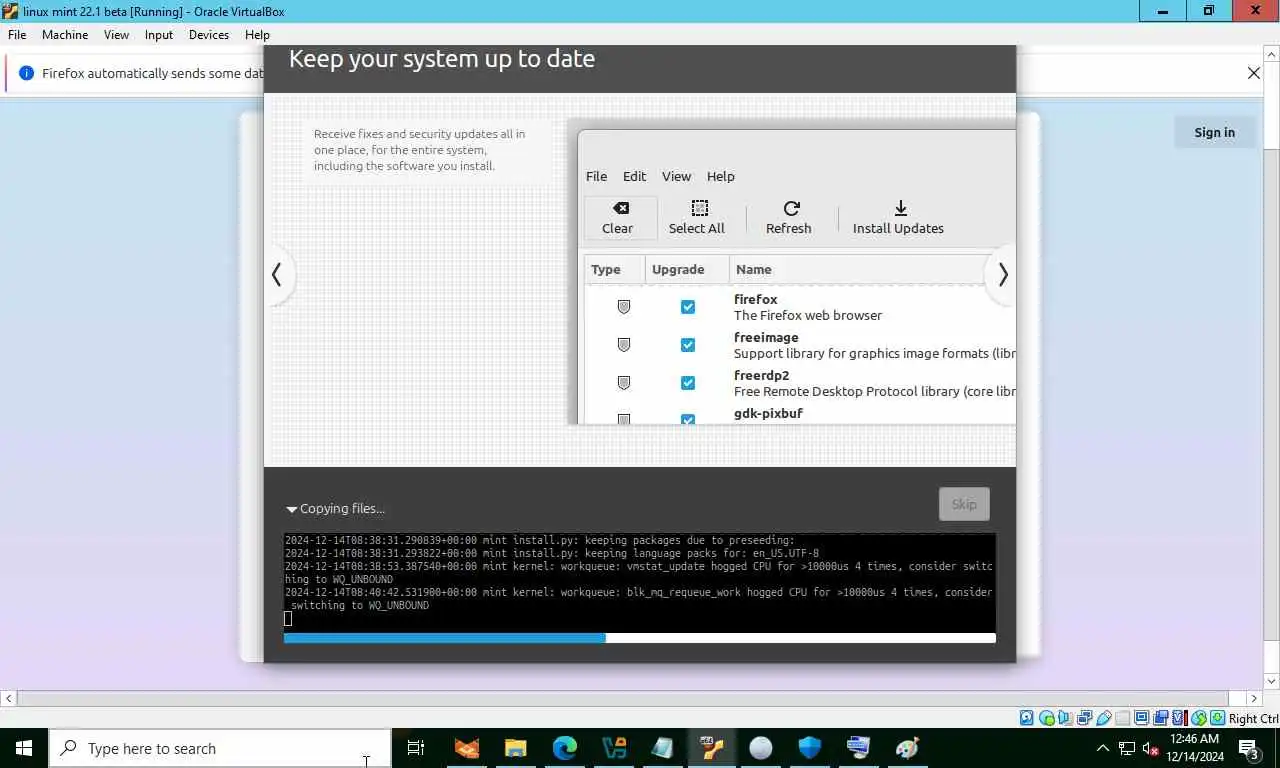Click the shield type icon for freeimage
This screenshot has width=1280, height=768.
[624, 345]
